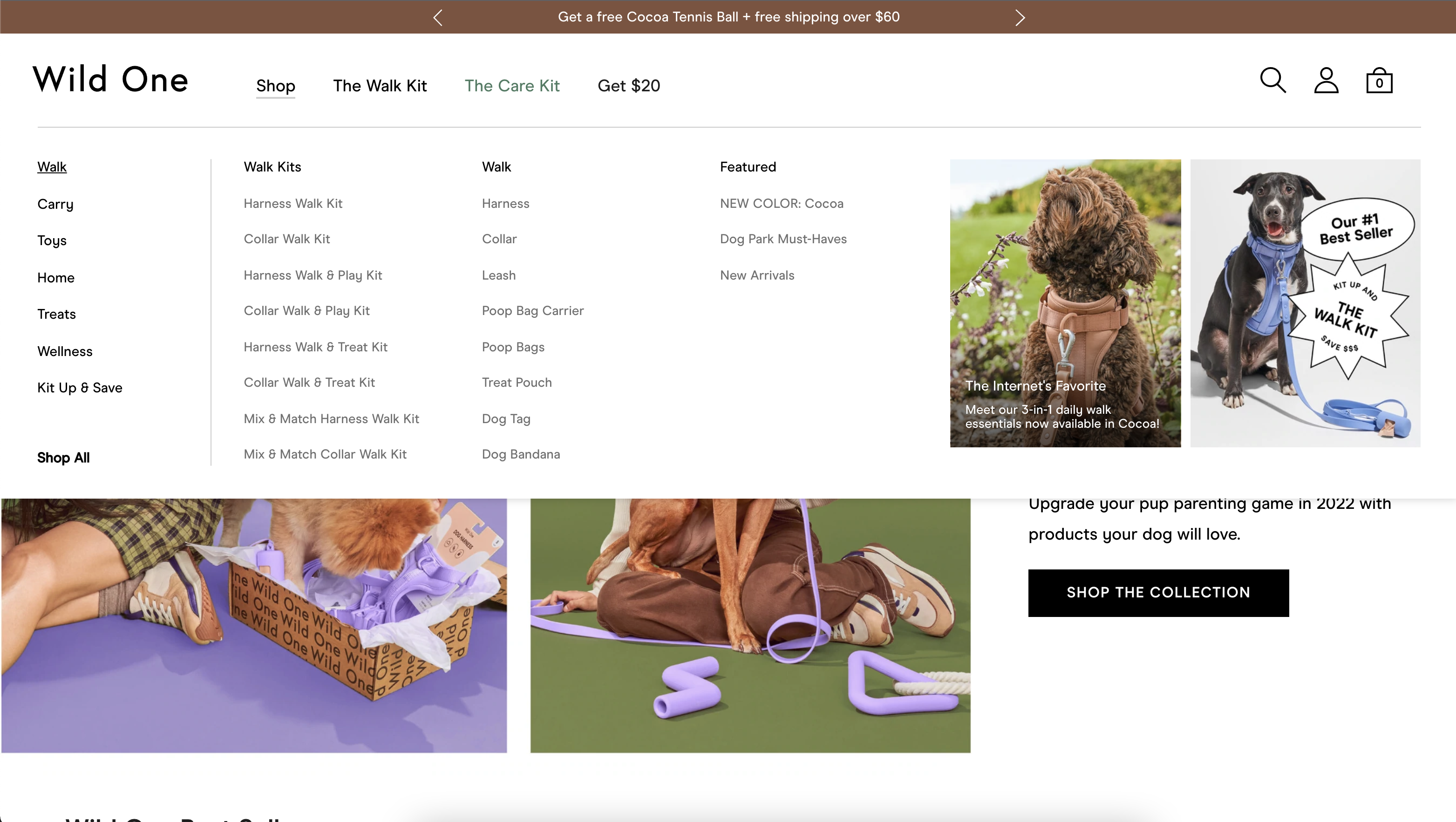This screenshot has height=822, width=1456.
Task: Expand the Toys category
Action: pos(52,241)
